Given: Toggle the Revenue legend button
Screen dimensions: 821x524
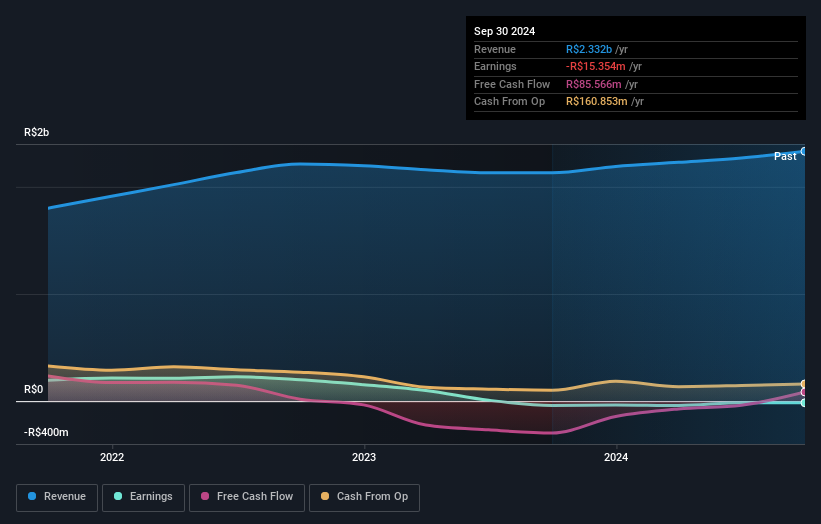Looking at the screenshot, I should (57, 497).
